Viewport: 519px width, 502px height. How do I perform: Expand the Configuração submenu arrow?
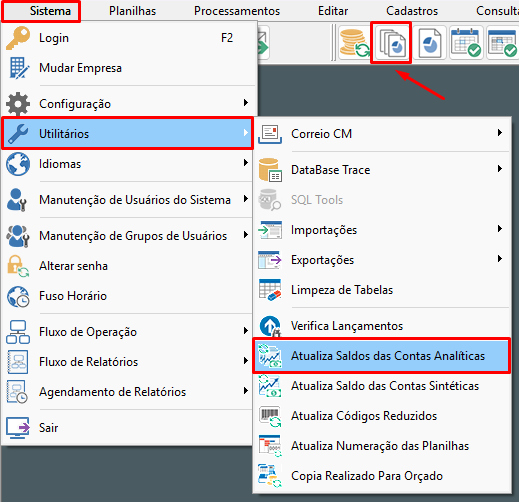(x=246, y=103)
